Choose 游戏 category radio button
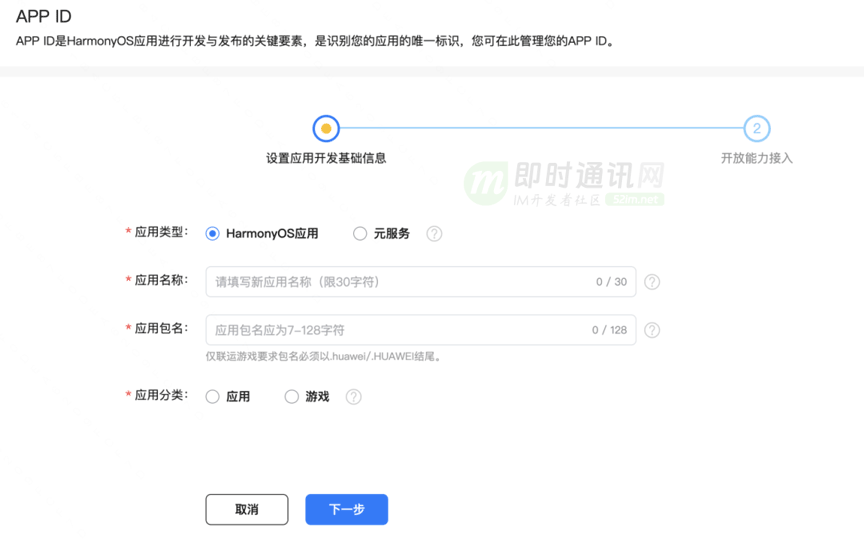 (291, 397)
